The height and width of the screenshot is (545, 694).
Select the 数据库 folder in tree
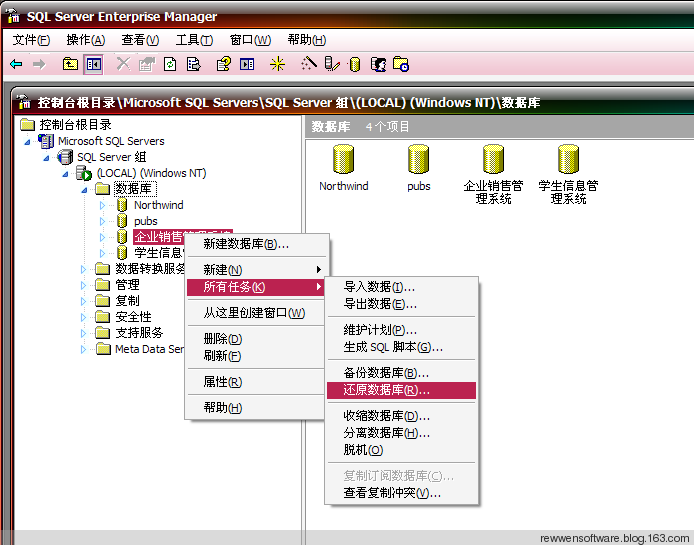click(x=135, y=189)
